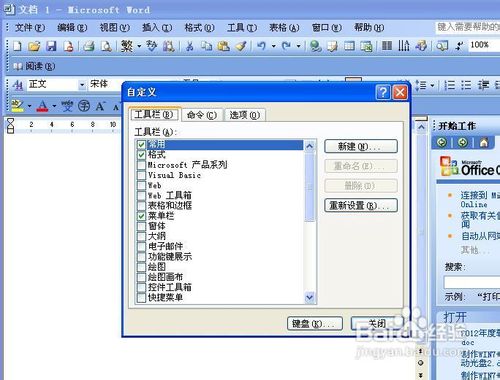The height and width of the screenshot is (380, 500).
Task: Click the 新建 button
Action: pyautogui.click(x=361, y=146)
